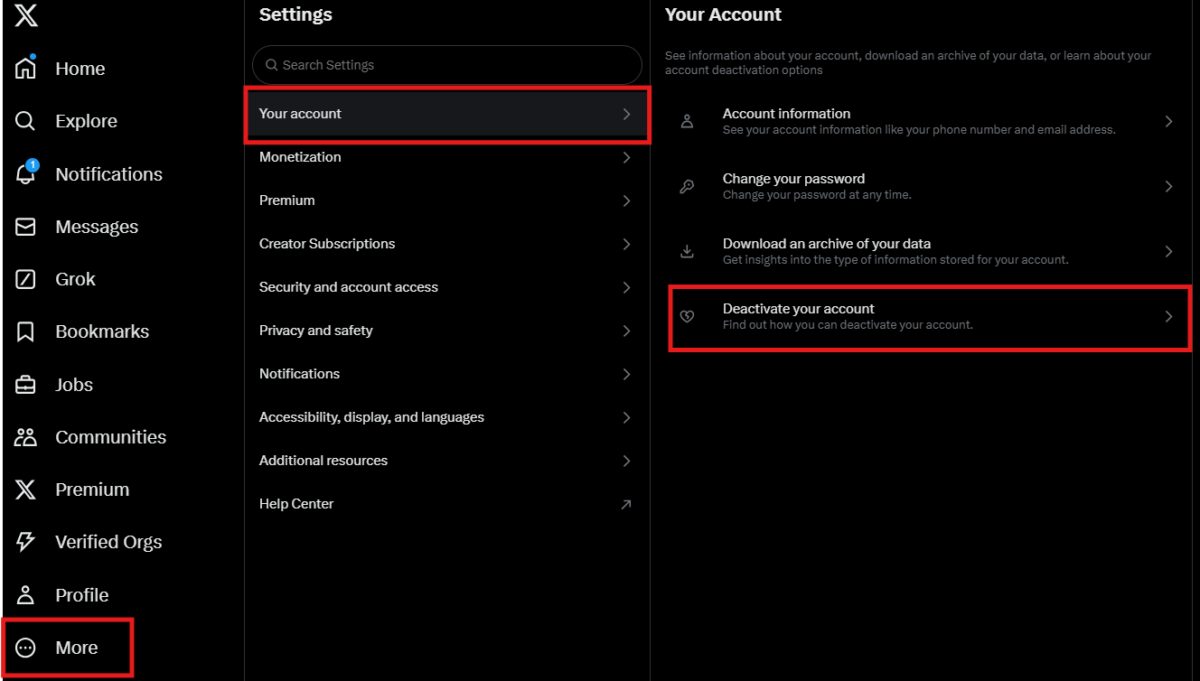Open Notifications label in left sidebar
This screenshot has width=1200, height=681.
click(109, 174)
